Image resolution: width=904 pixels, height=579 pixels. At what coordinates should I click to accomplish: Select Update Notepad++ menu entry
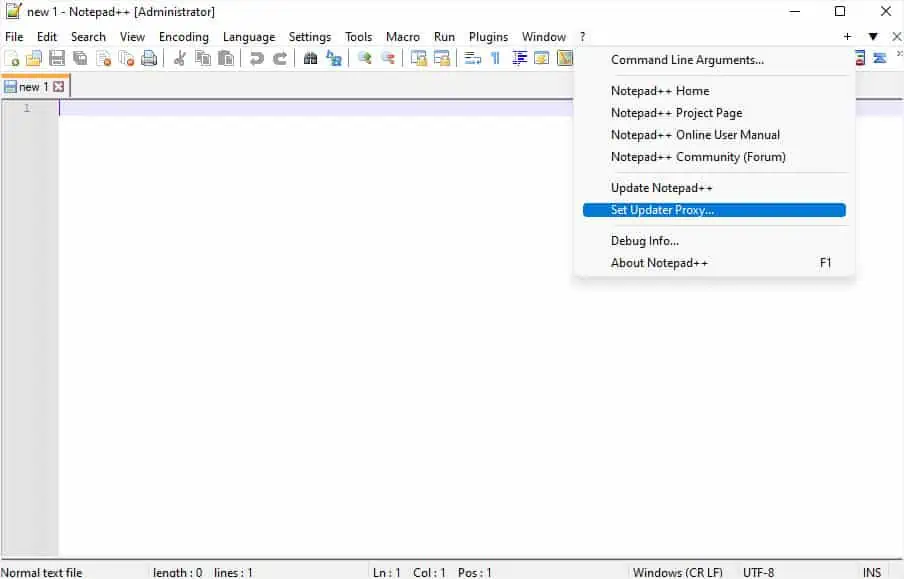tap(660, 187)
